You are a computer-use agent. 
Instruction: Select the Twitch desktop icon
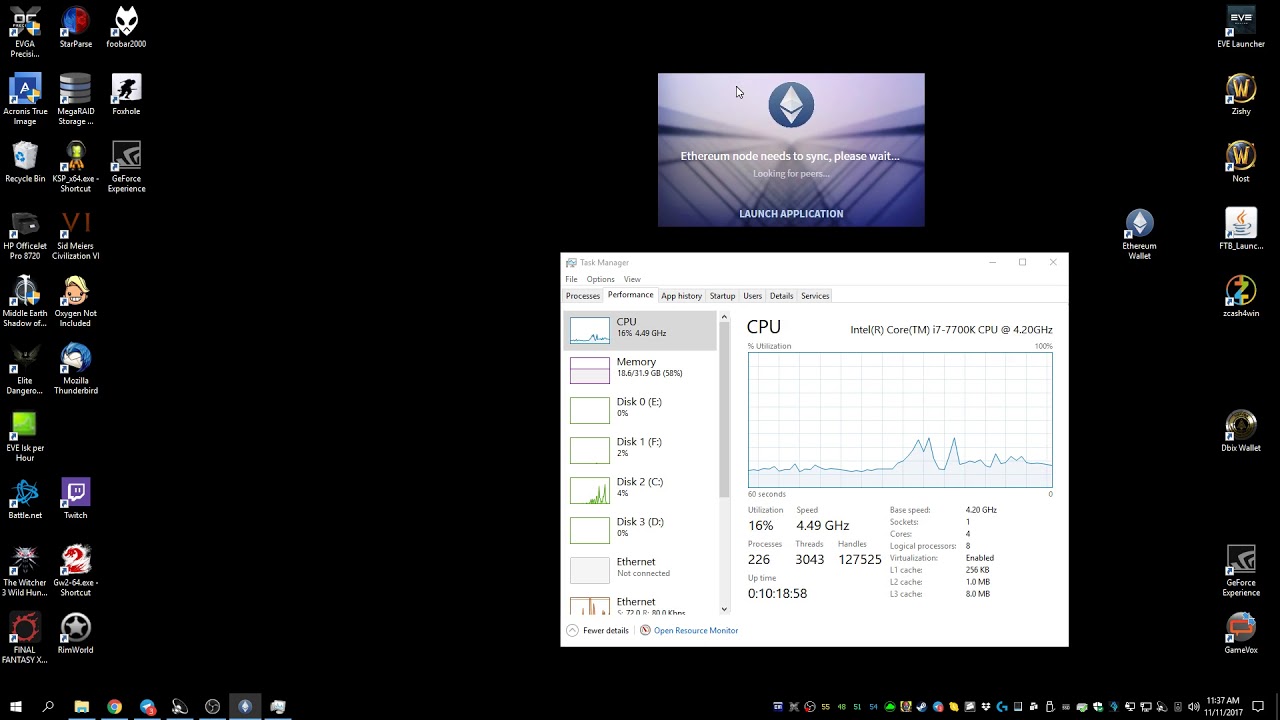click(75, 499)
